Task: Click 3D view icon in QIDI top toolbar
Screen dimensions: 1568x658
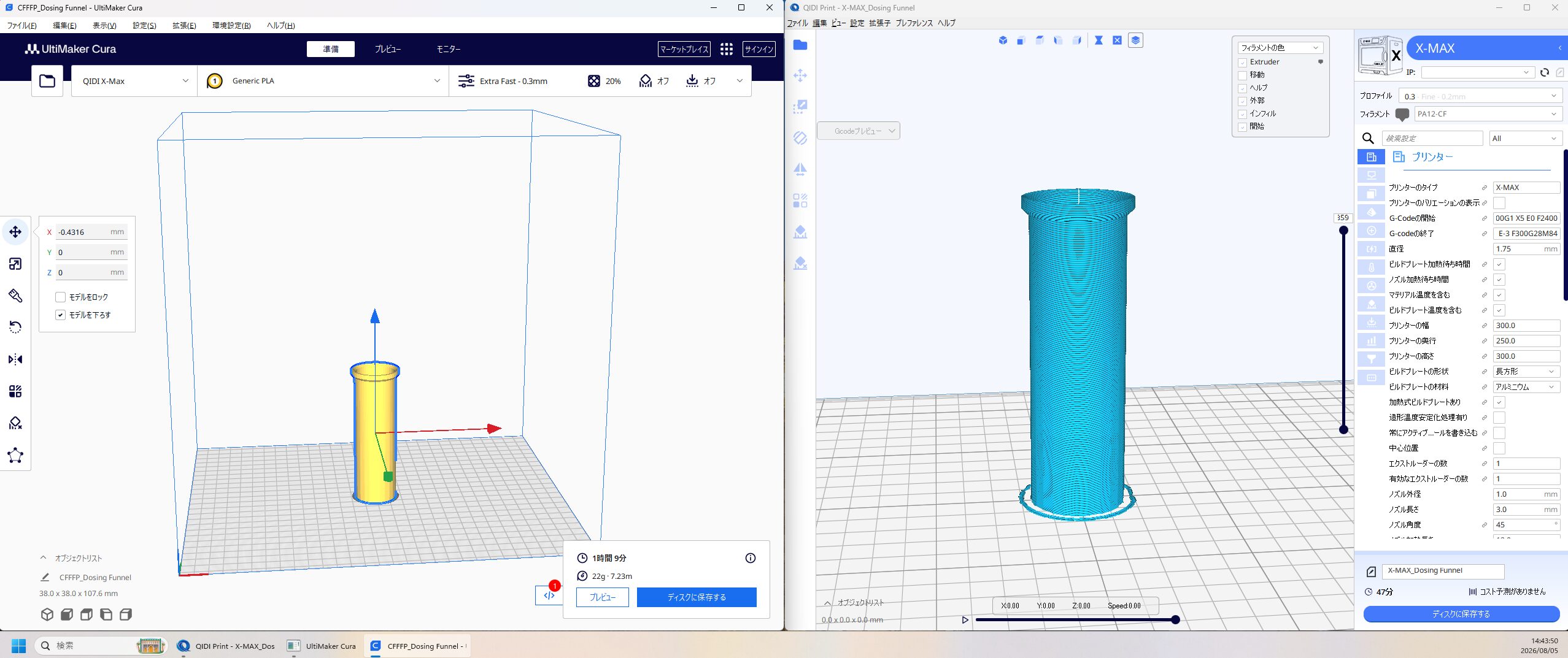Action: [1003, 40]
